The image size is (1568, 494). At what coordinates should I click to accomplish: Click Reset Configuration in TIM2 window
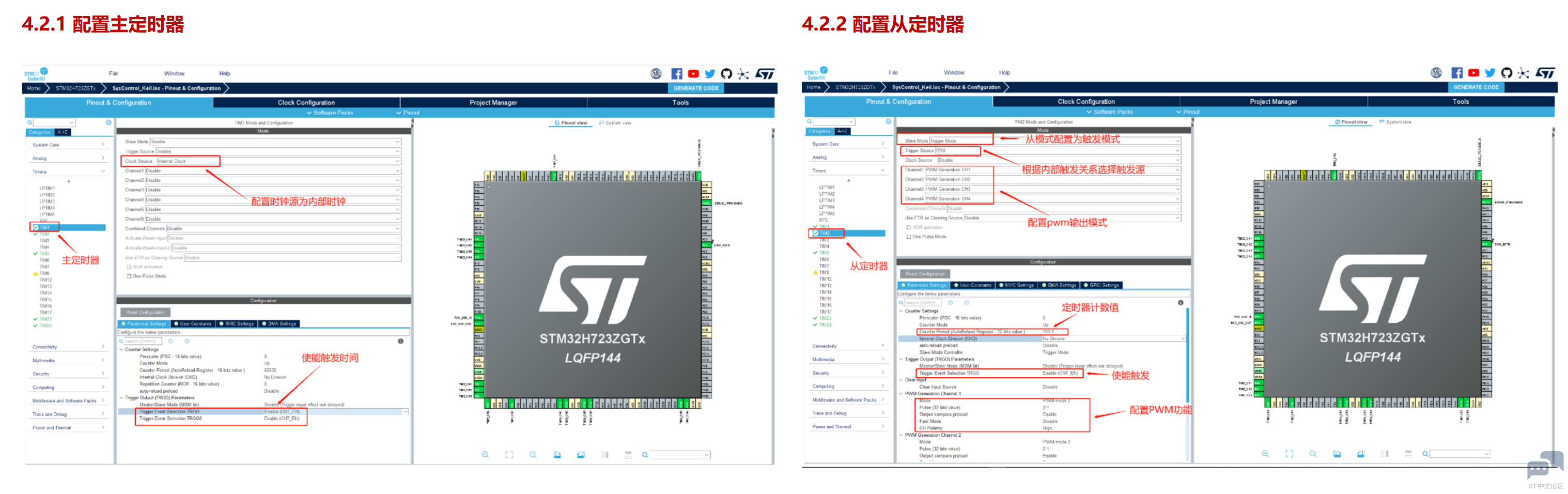(x=925, y=274)
